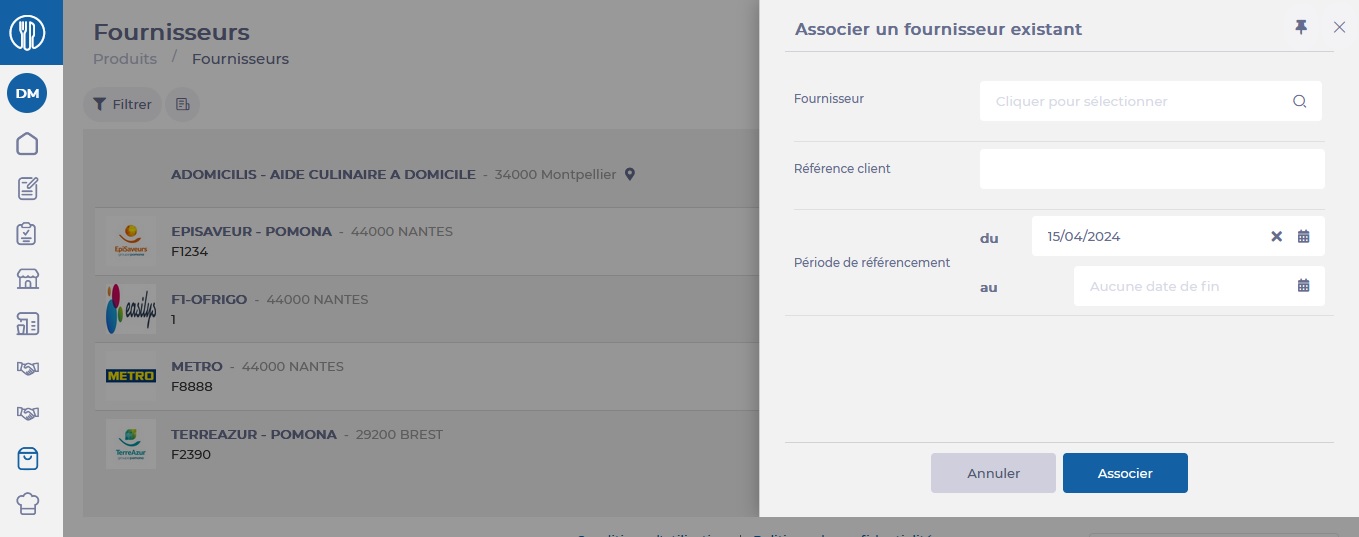This screenshot has width=1359, height=537.
Task: Open calendar for the 'au' end date
Action: click(x=1303, y=286)
